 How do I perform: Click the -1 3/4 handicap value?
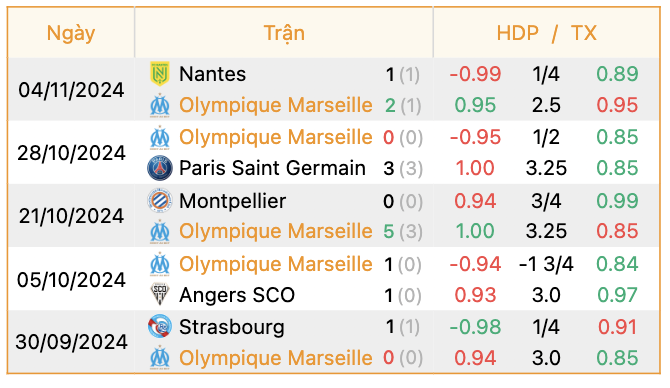(546, 264)
